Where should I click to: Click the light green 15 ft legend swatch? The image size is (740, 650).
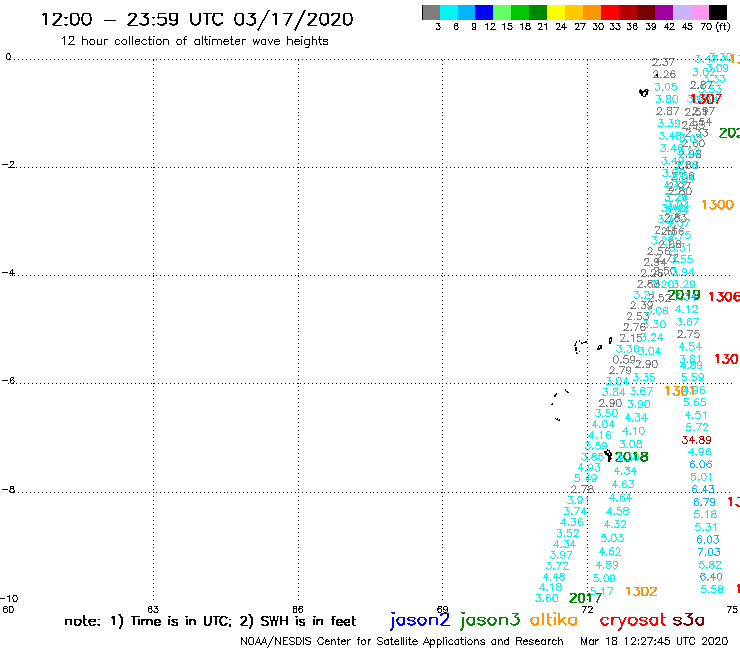point(502,12)
